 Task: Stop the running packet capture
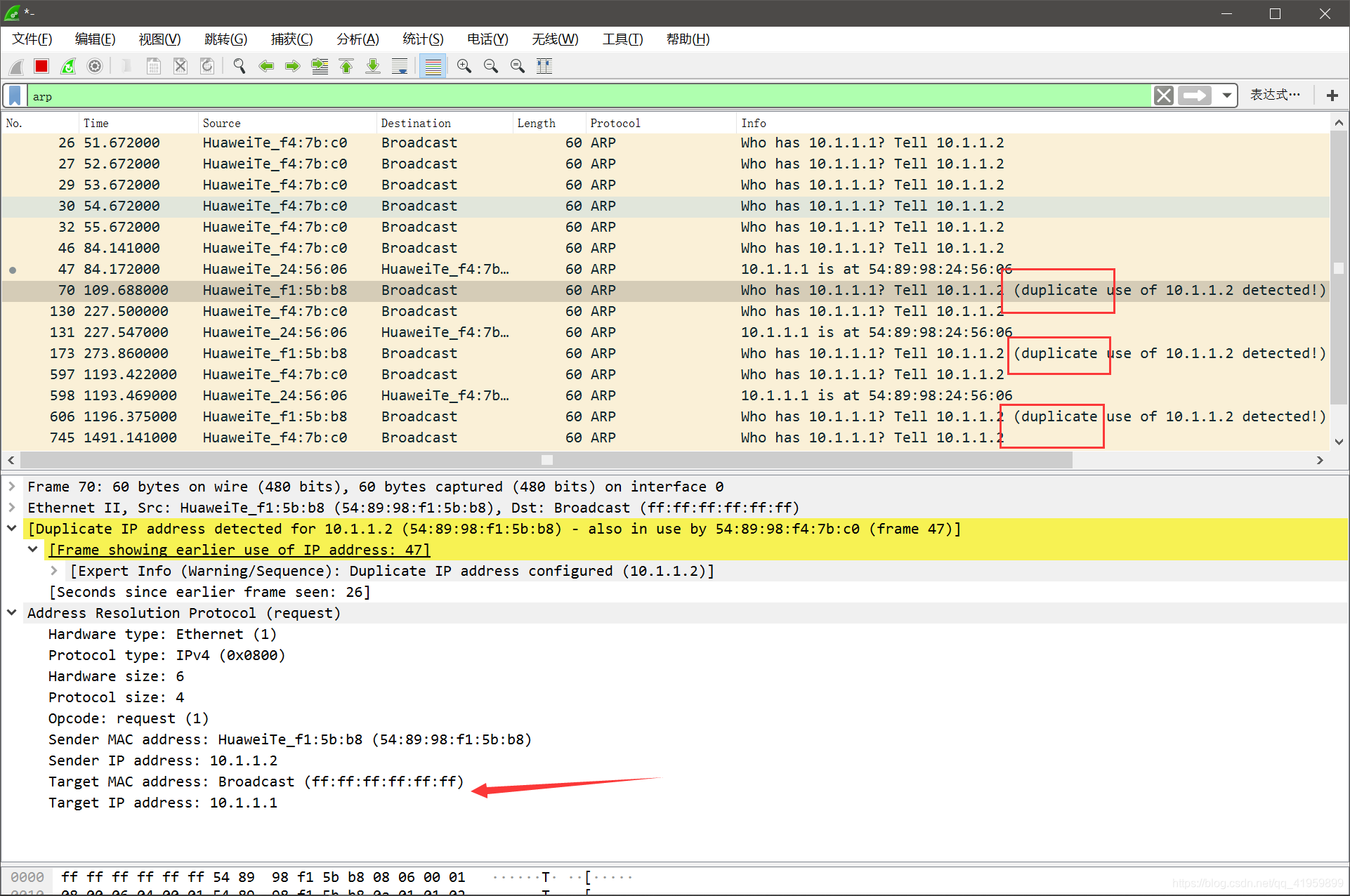click(x=41, y=66)
